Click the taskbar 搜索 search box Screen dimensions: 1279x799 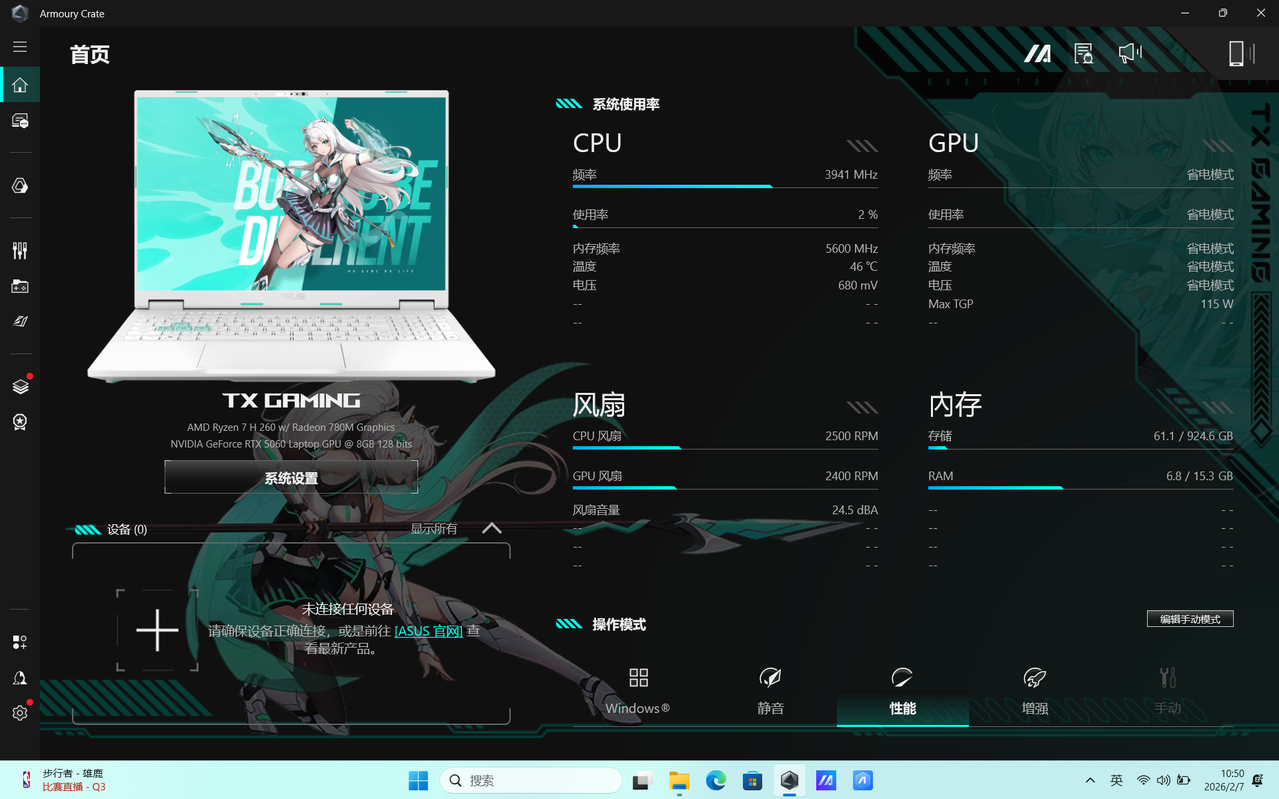point(531,780)
